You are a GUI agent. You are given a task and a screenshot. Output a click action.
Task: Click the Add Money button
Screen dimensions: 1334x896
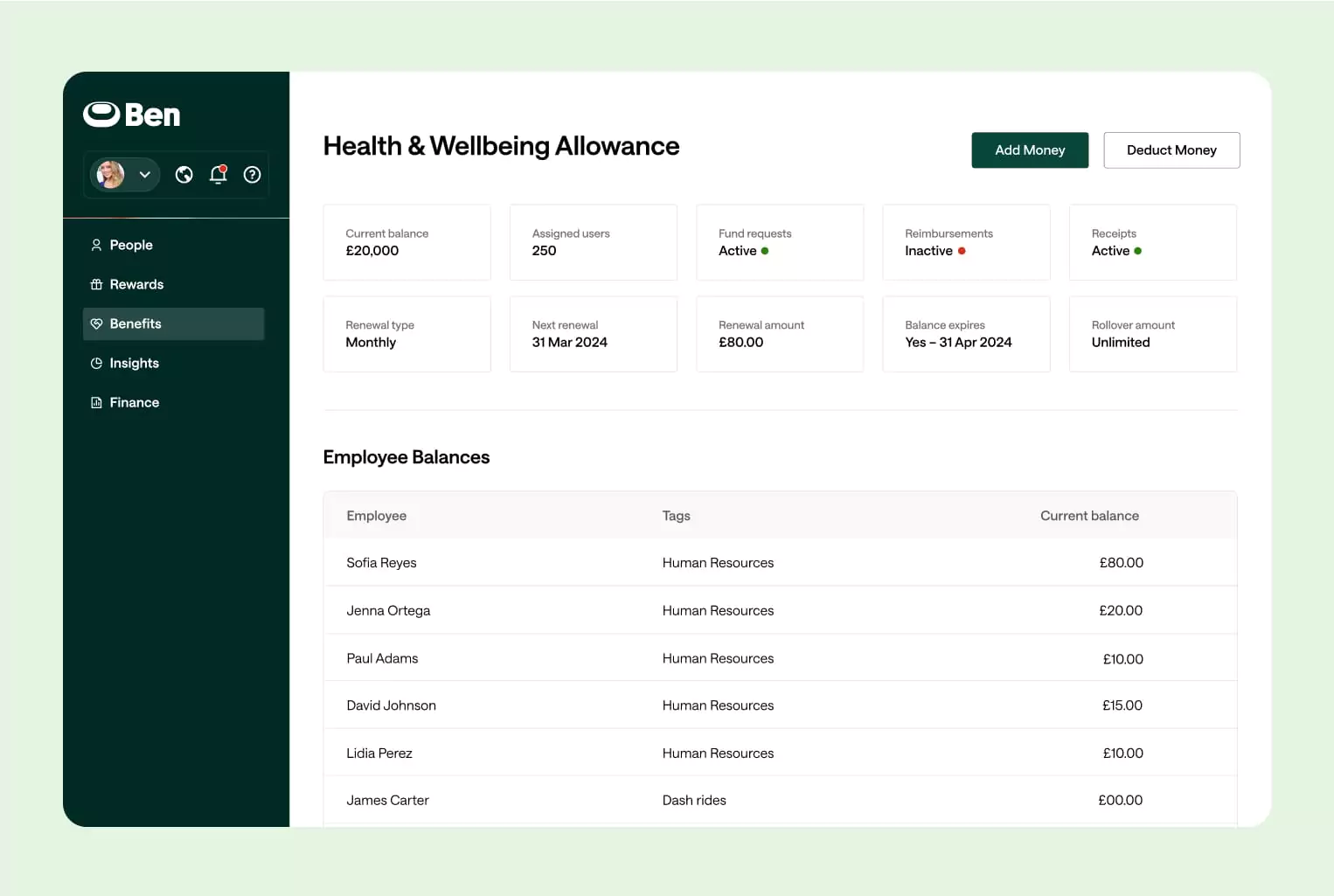[x=1030, y=150]
